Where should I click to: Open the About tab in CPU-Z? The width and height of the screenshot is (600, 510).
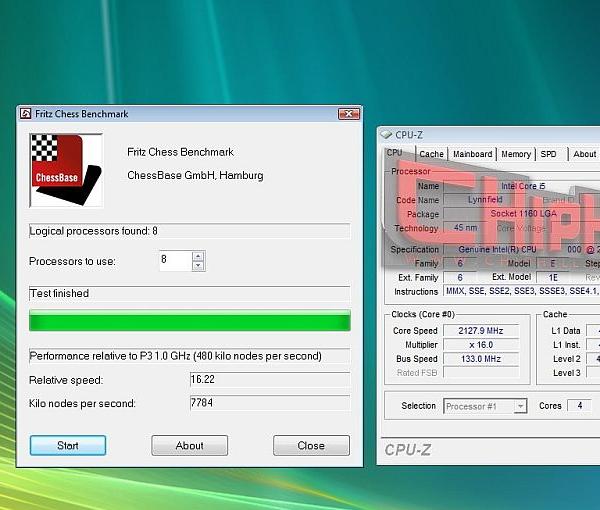pos(584,154)
